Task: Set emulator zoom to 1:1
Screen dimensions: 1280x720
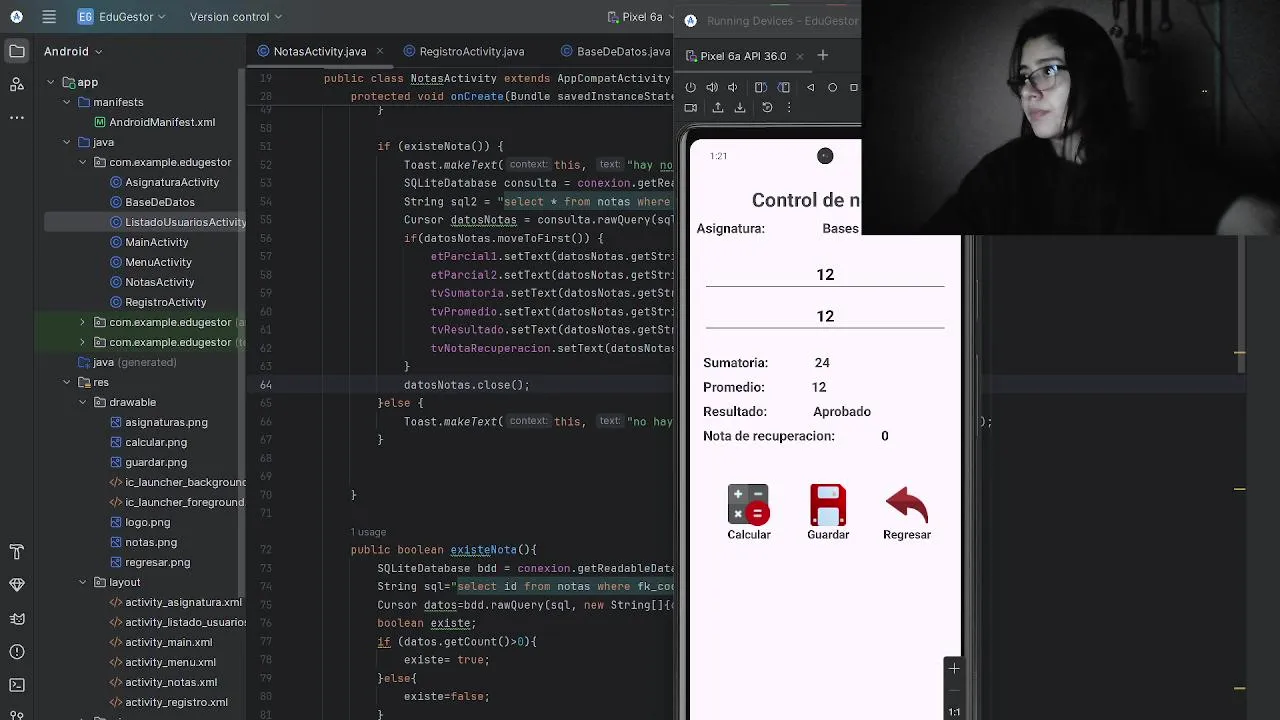Action: 954,712
